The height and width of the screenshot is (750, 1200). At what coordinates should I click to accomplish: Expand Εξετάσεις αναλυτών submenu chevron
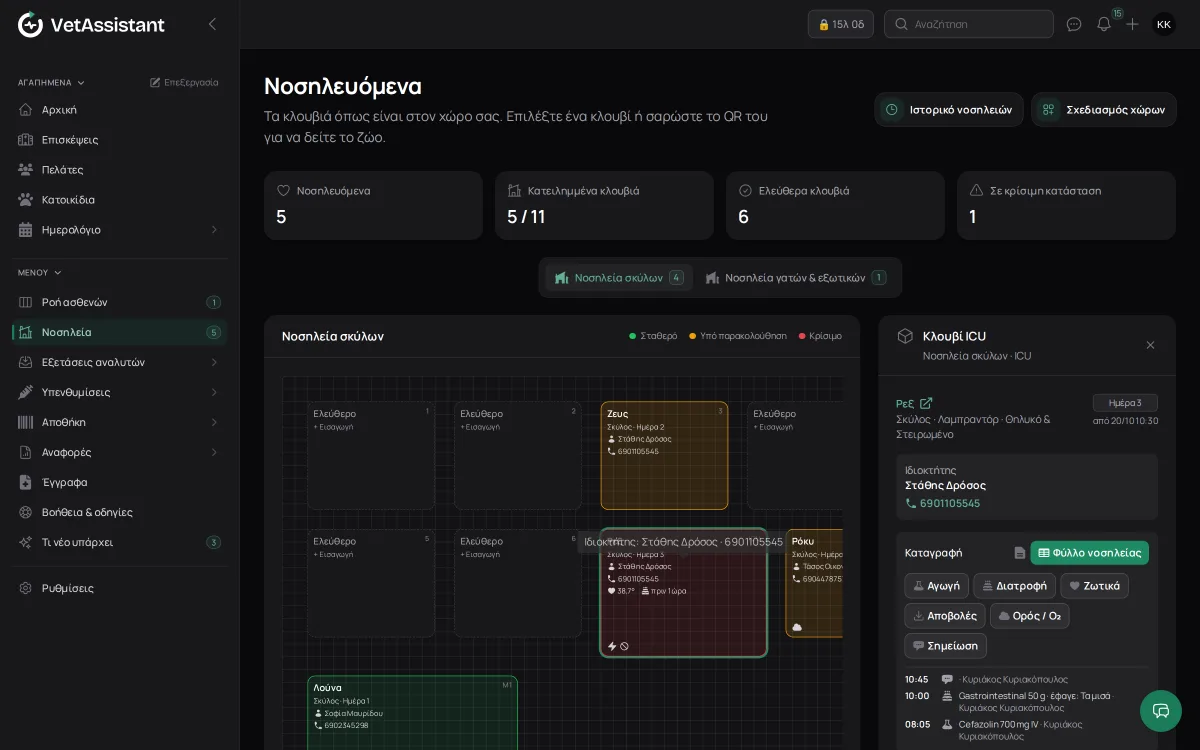[213, 362]
